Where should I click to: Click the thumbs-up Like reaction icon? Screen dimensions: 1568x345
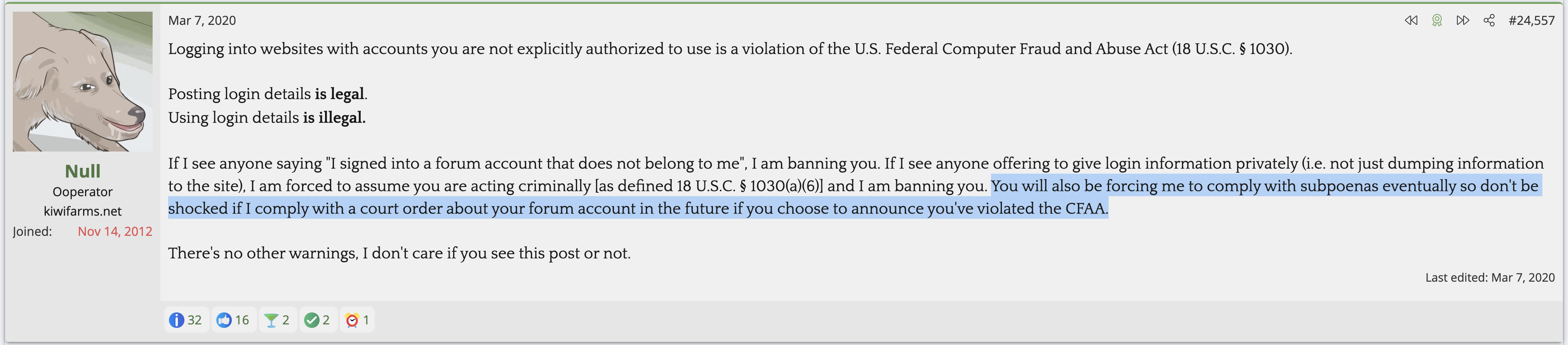click(224, 320)
